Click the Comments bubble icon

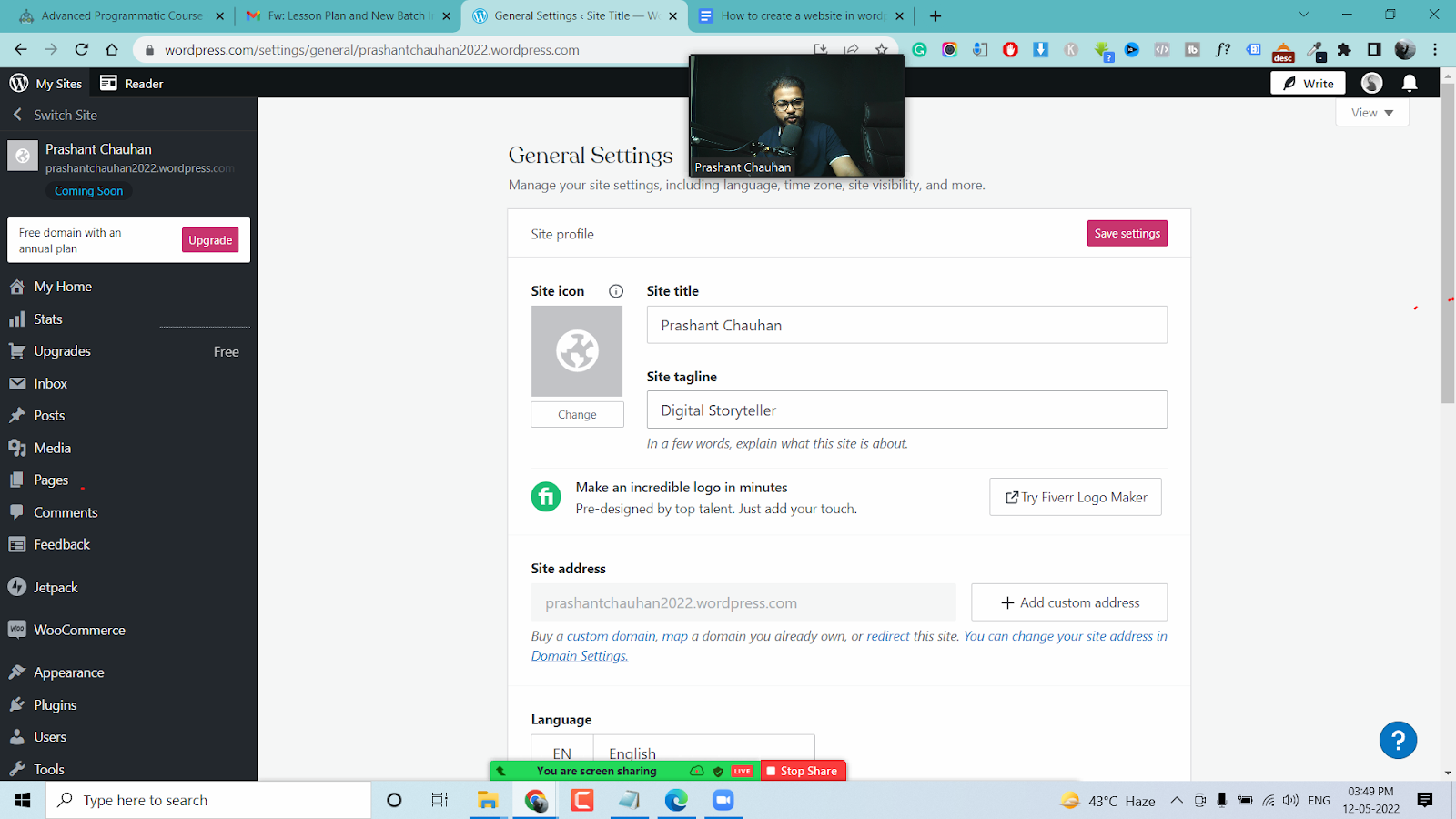17,512
